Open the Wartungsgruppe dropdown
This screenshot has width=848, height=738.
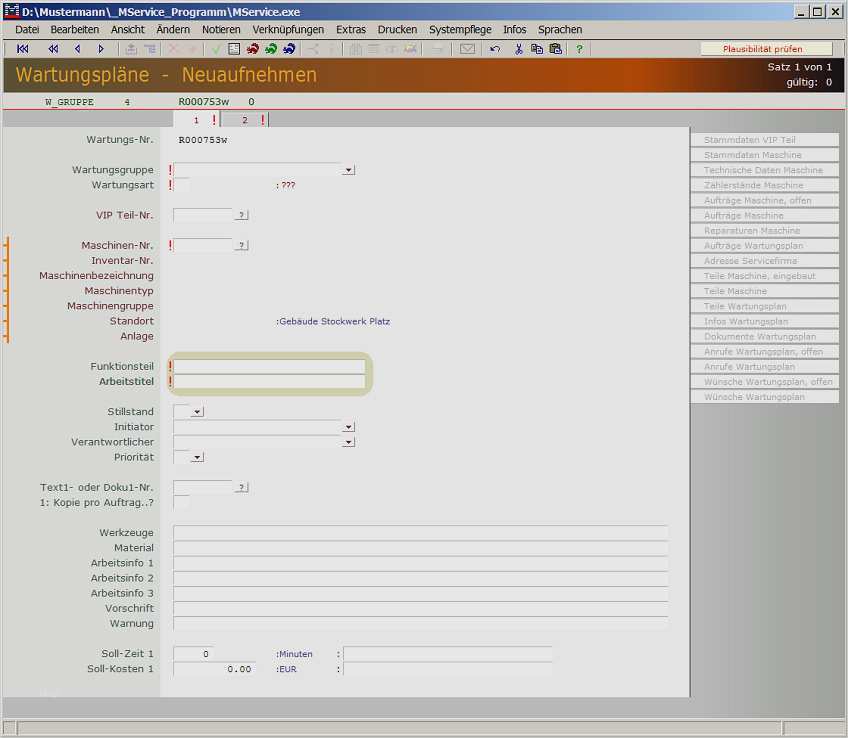pyautogui.click(x=348, y=169)
